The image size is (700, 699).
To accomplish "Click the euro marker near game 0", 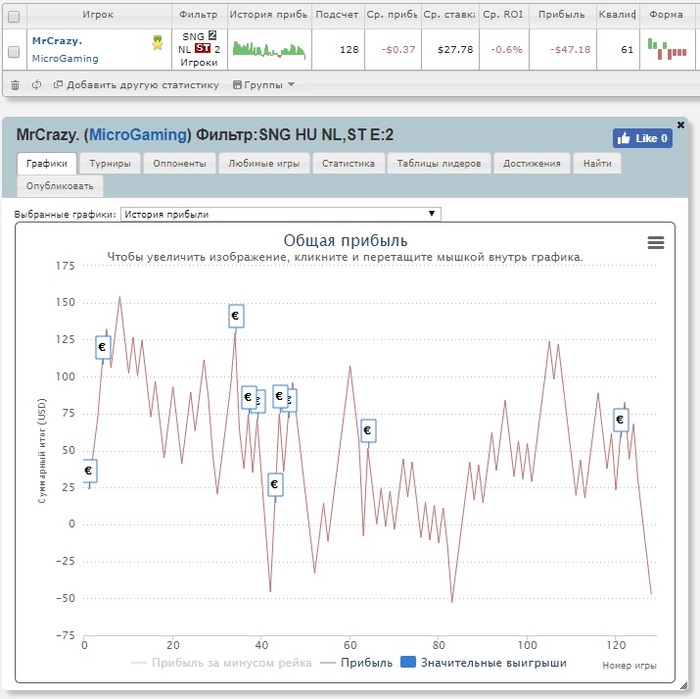I will (x=89, y=471).
